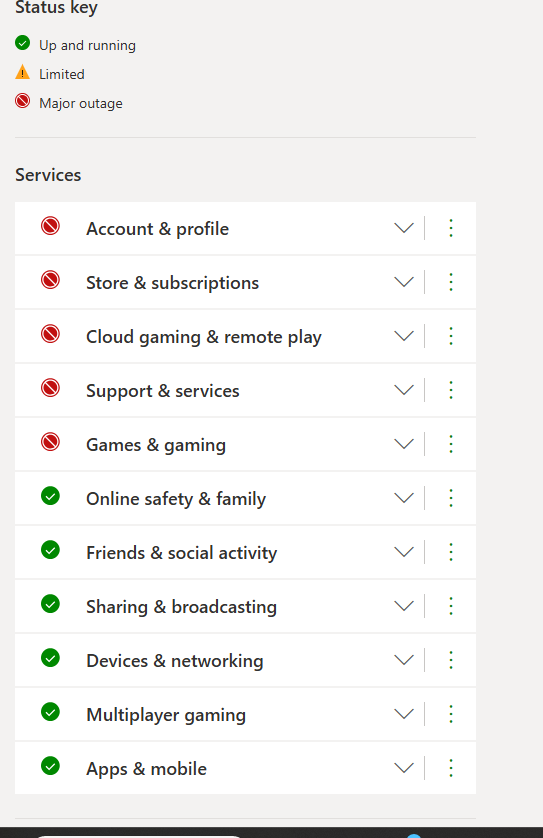Select Cloud gaming & remote play label

pos(204,337)
